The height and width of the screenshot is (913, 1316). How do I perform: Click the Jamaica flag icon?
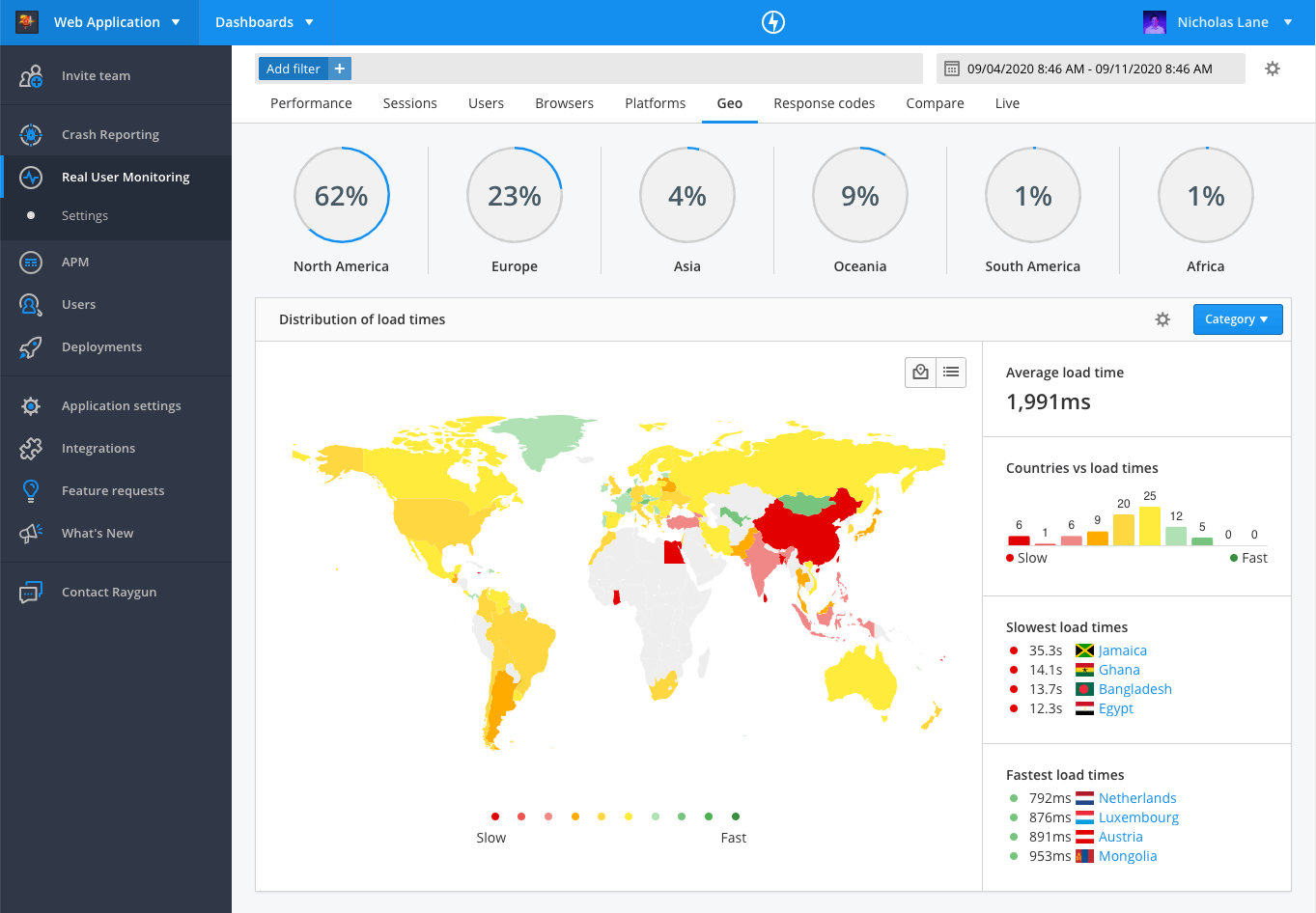pos(1084,650)
